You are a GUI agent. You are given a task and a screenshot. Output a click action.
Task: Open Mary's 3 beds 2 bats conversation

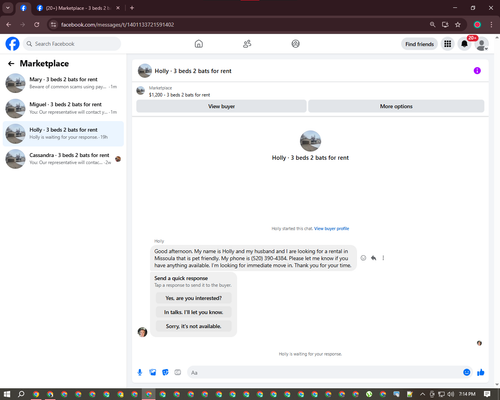tap(63, 83)
